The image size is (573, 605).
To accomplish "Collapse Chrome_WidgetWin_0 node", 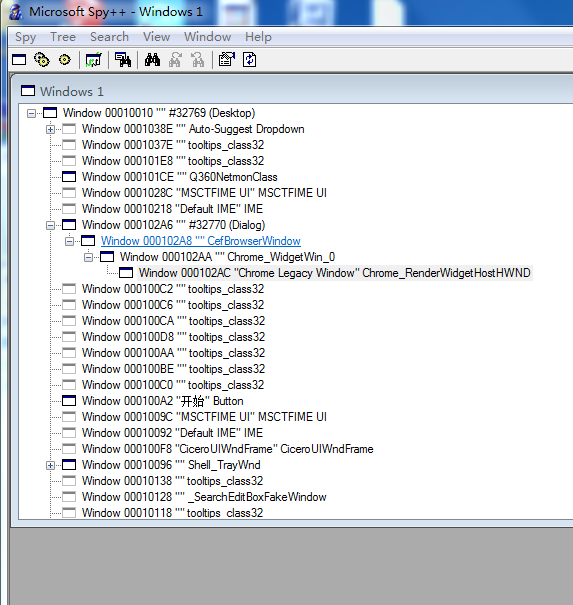I will click(88, 257).
